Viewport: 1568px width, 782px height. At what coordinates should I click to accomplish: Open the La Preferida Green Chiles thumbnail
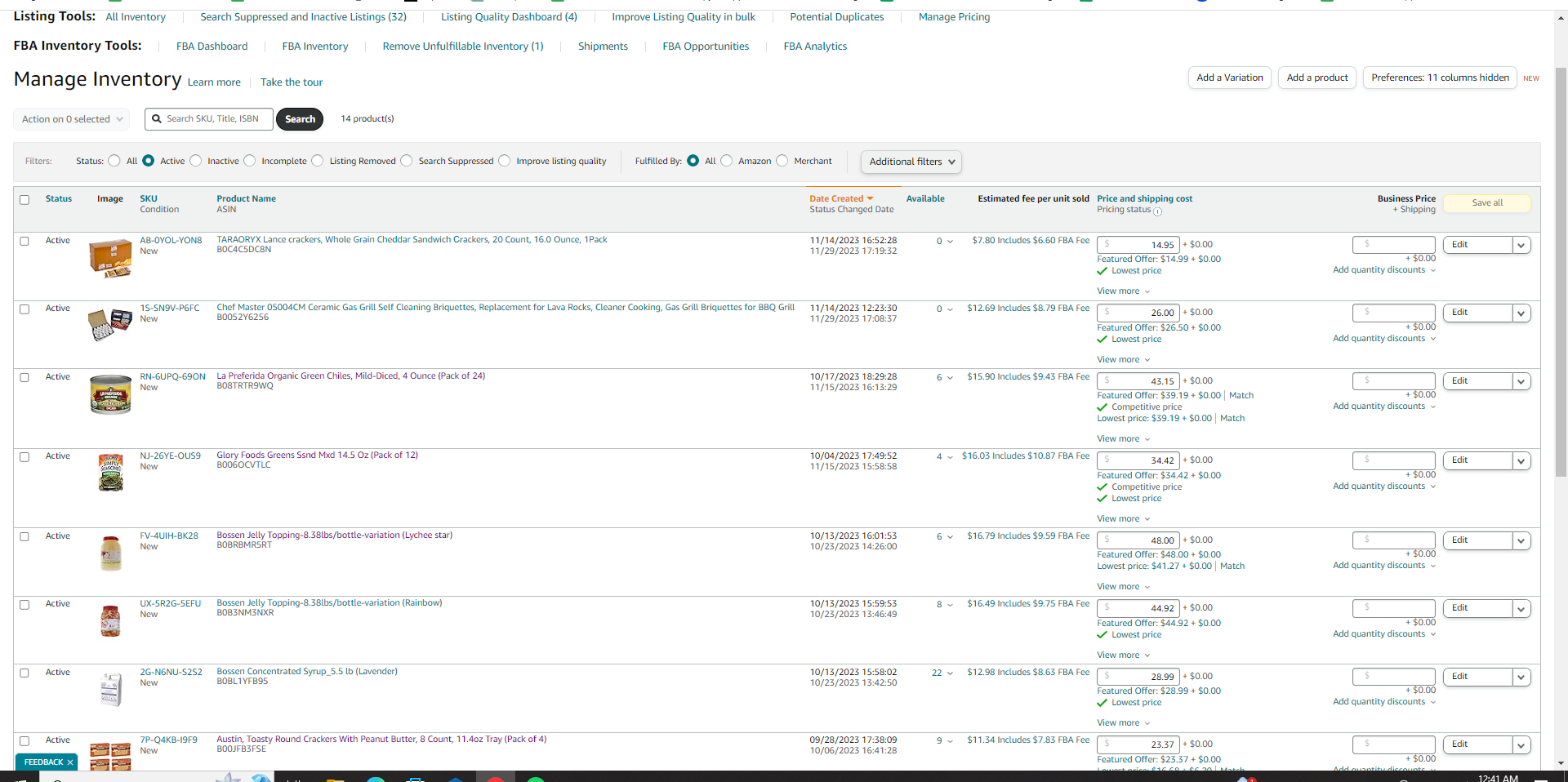110,394
